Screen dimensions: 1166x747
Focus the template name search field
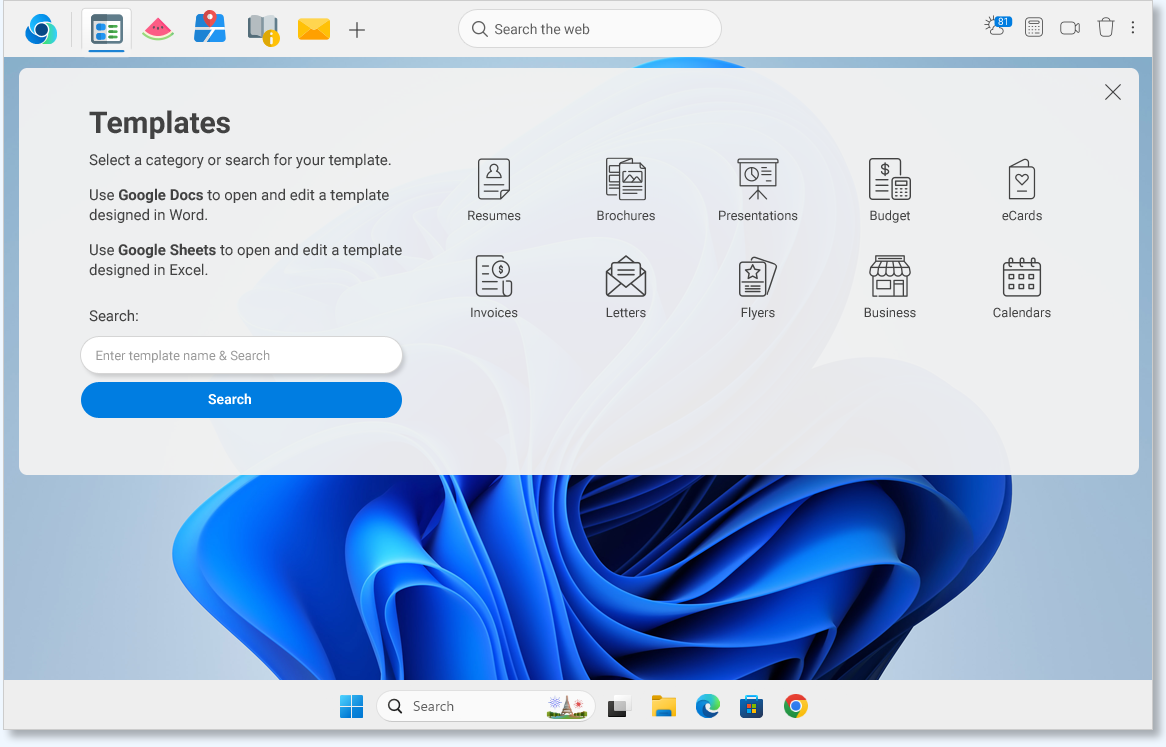click(241, 355)
